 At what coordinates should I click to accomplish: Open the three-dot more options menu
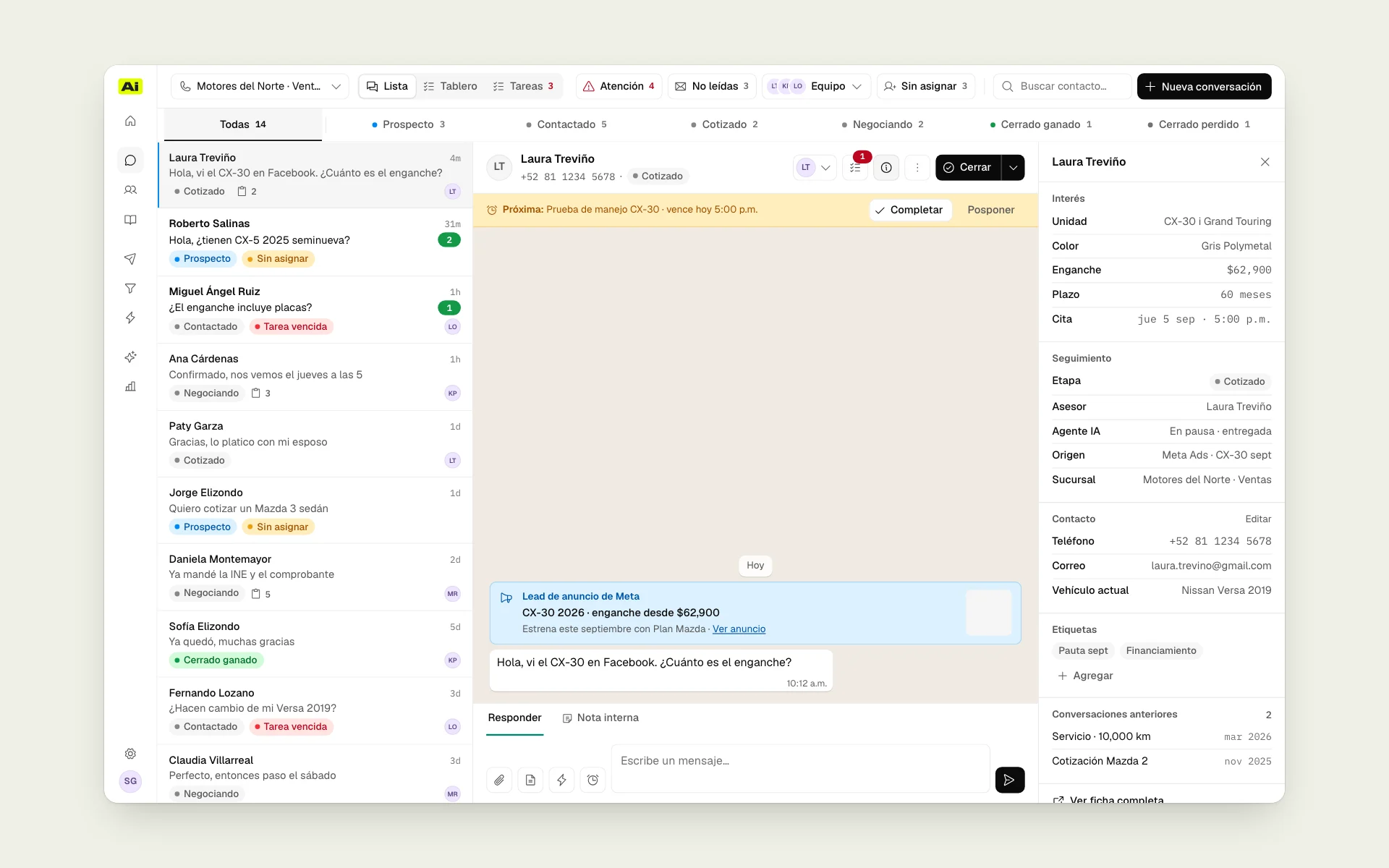point(917,167)
